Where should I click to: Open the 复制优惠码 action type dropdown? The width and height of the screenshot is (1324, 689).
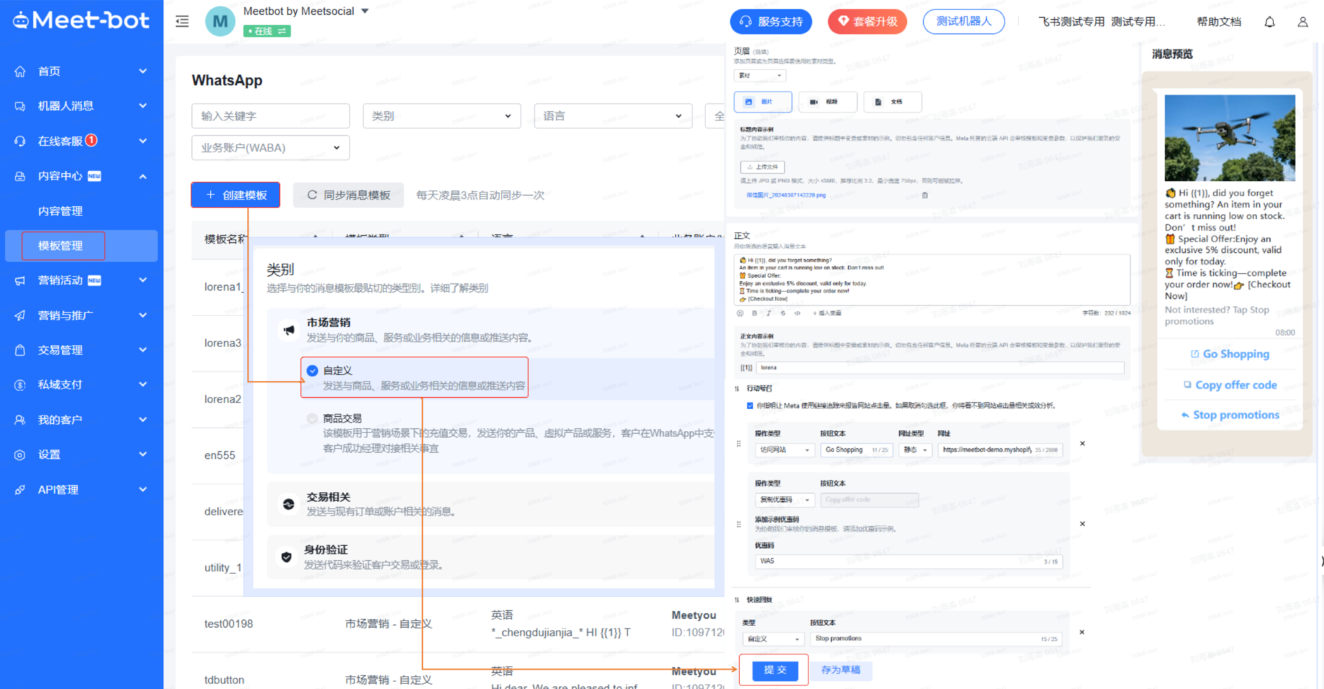783,500
